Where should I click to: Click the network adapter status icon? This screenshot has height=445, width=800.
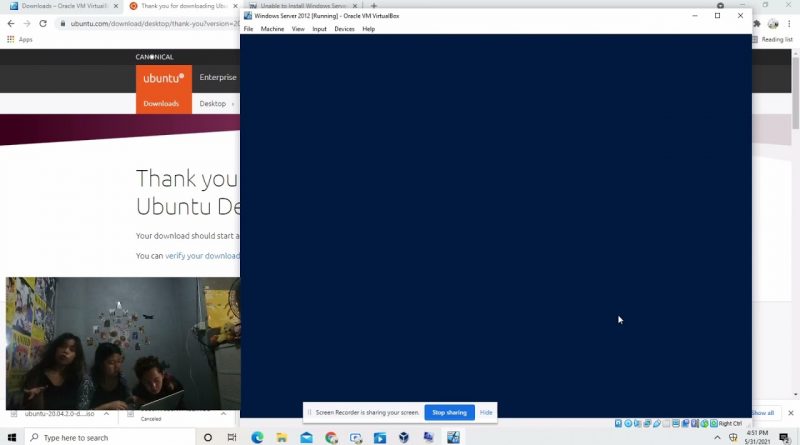[647, 424]
